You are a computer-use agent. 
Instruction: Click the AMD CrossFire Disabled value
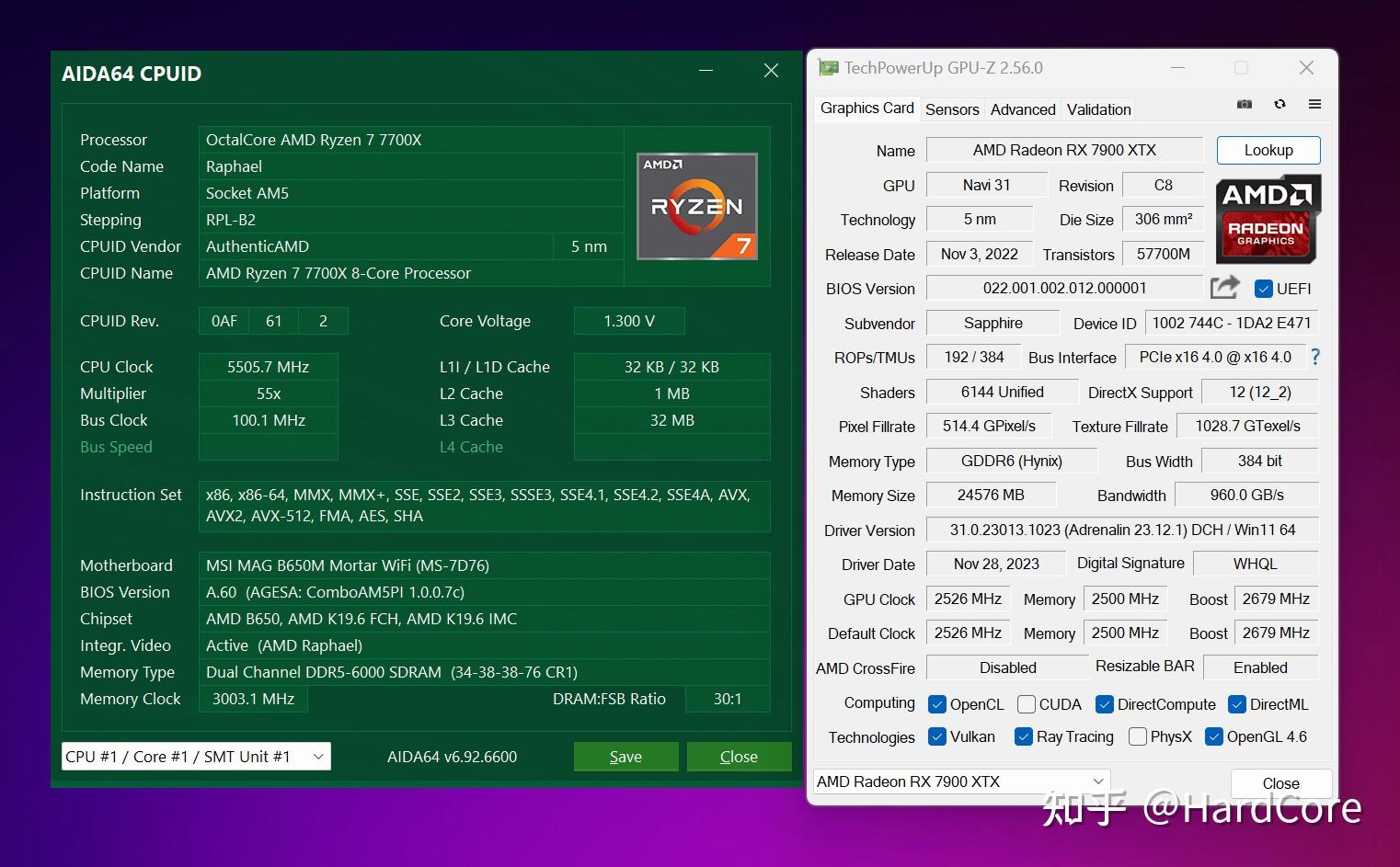point(1007,667)
